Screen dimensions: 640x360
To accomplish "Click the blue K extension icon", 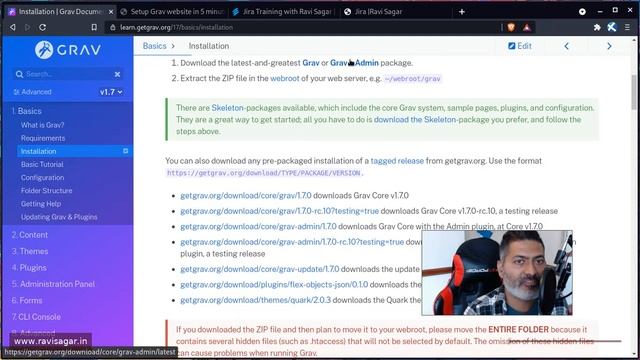I will (611, 27).
